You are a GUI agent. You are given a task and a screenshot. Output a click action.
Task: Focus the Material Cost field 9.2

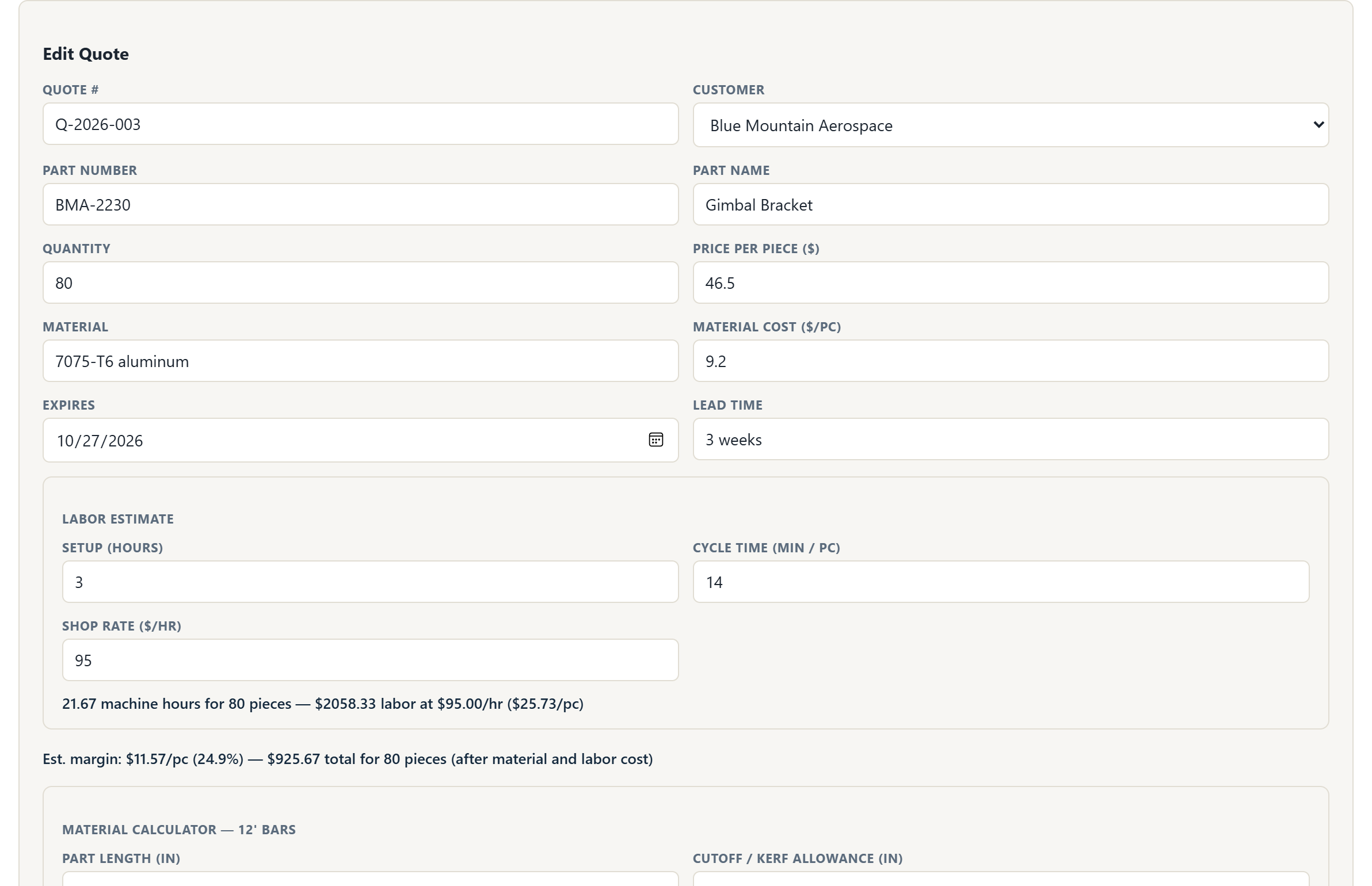1011,361
